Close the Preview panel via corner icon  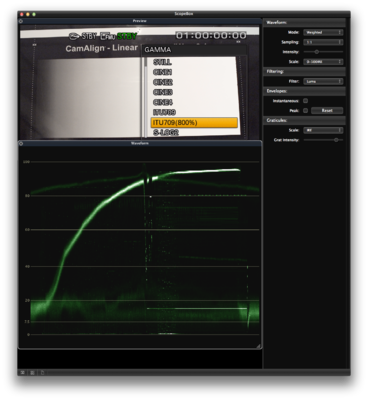pos(21,21)
